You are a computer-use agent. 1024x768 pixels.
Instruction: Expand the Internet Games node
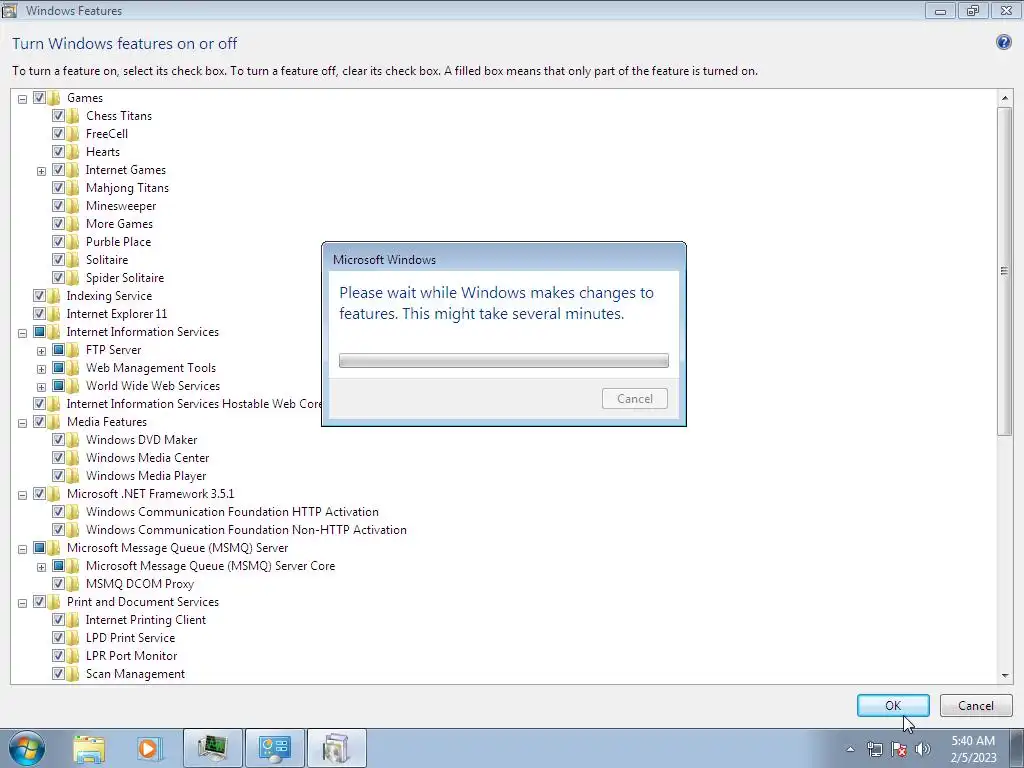[41, 171]
